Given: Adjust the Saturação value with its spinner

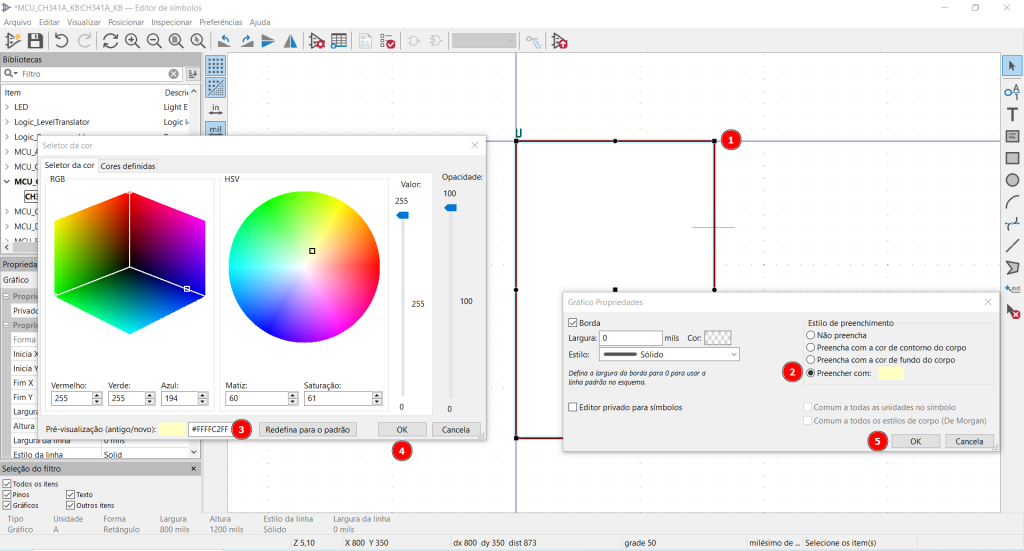Looking at the screenshot, I should (x=377, y=398).
